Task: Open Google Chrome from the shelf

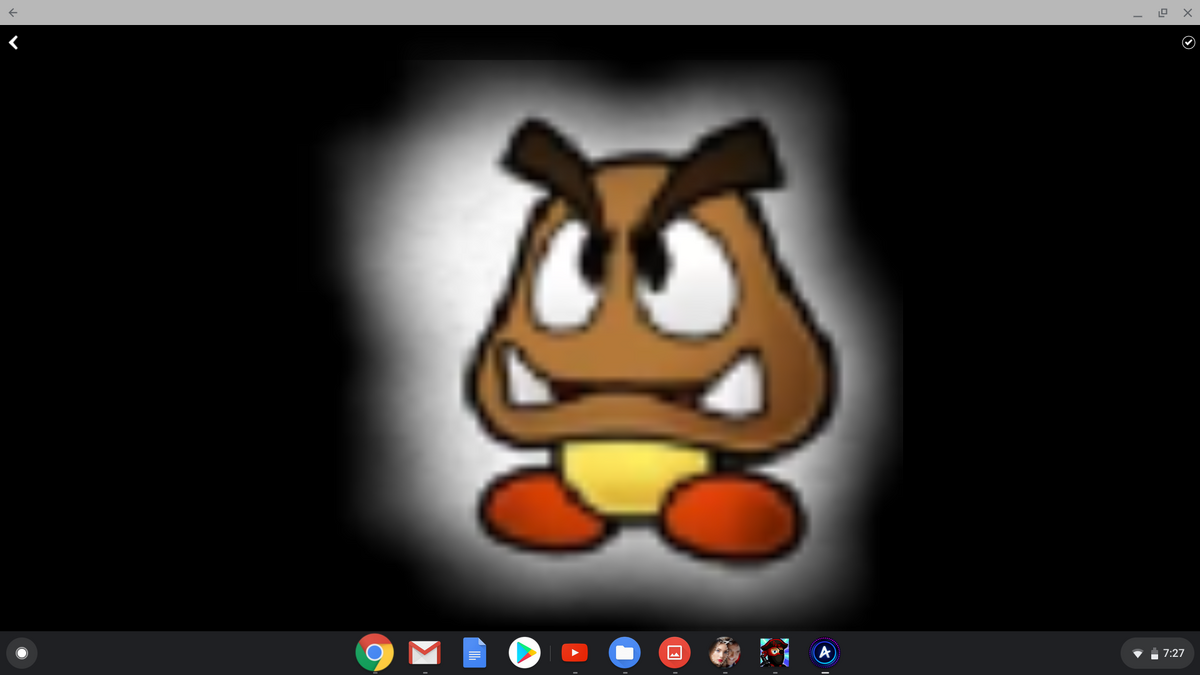Action: pyautogui.click(x=375, y=653)
